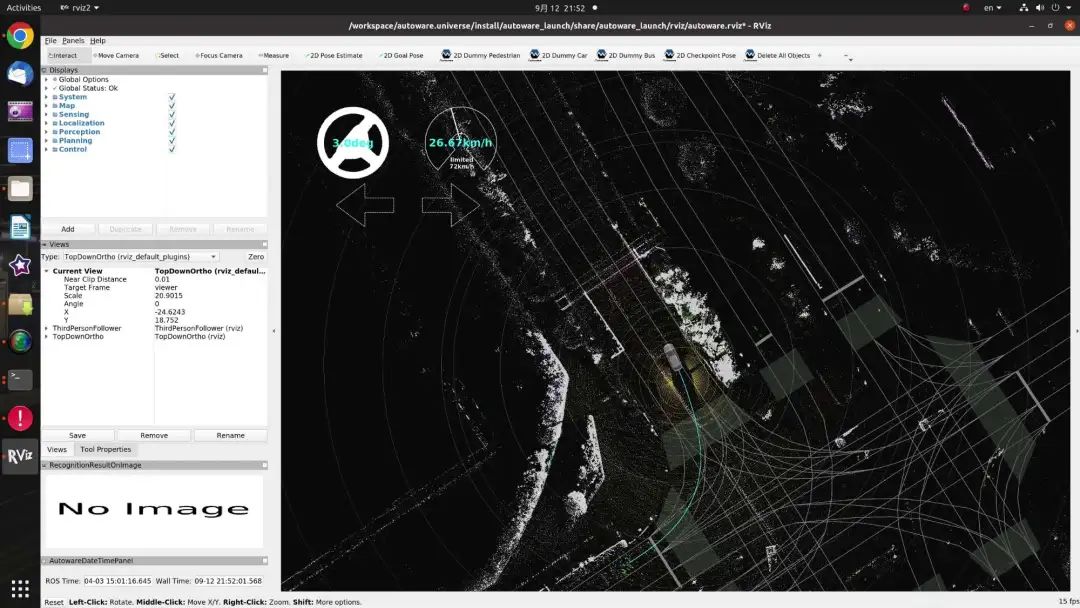Choose the 2D Pose Estimate tool
Viewport: 1080px width, 608px height.
(334, 55)
